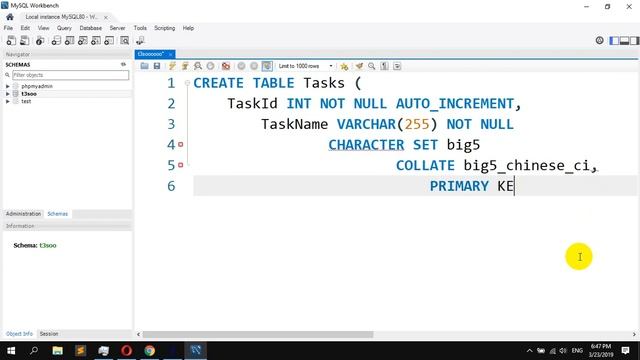Open the Database menu
This screenshot has height=360, width=640.
click(91, 28)
